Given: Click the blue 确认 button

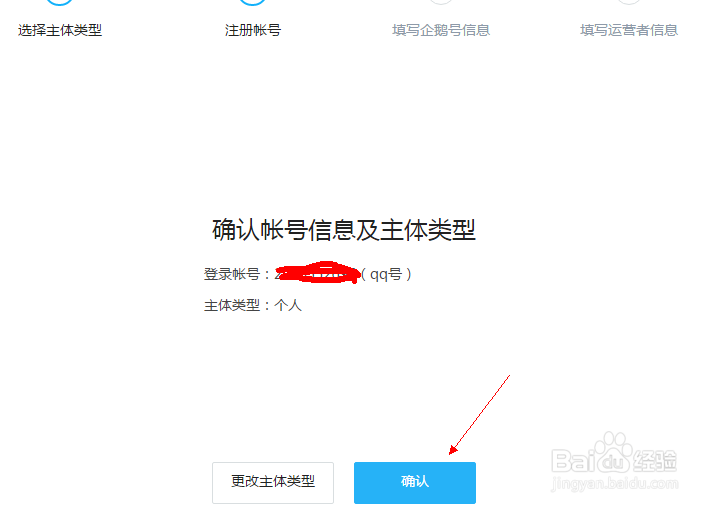Looking at the screenshot, I should [x=415, y=482].
